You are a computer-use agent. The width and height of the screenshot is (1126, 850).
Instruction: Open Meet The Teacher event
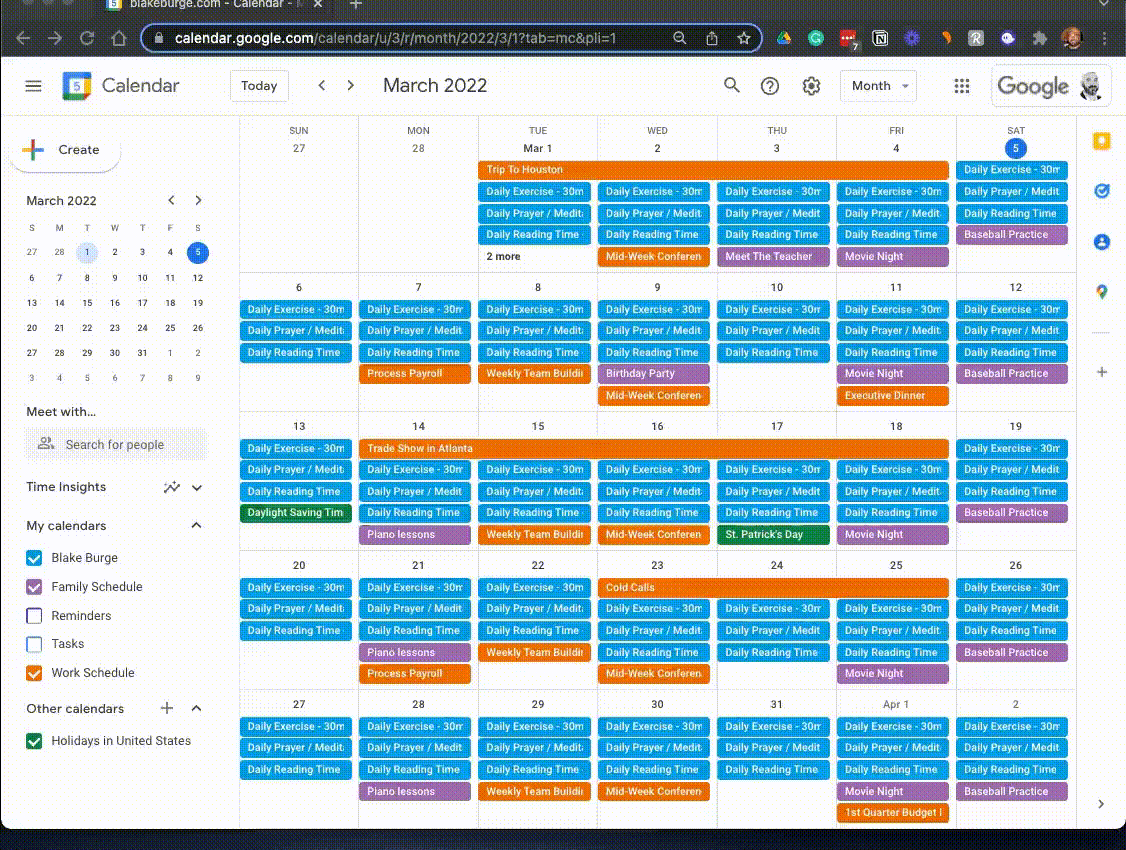(x=773, y=256)
